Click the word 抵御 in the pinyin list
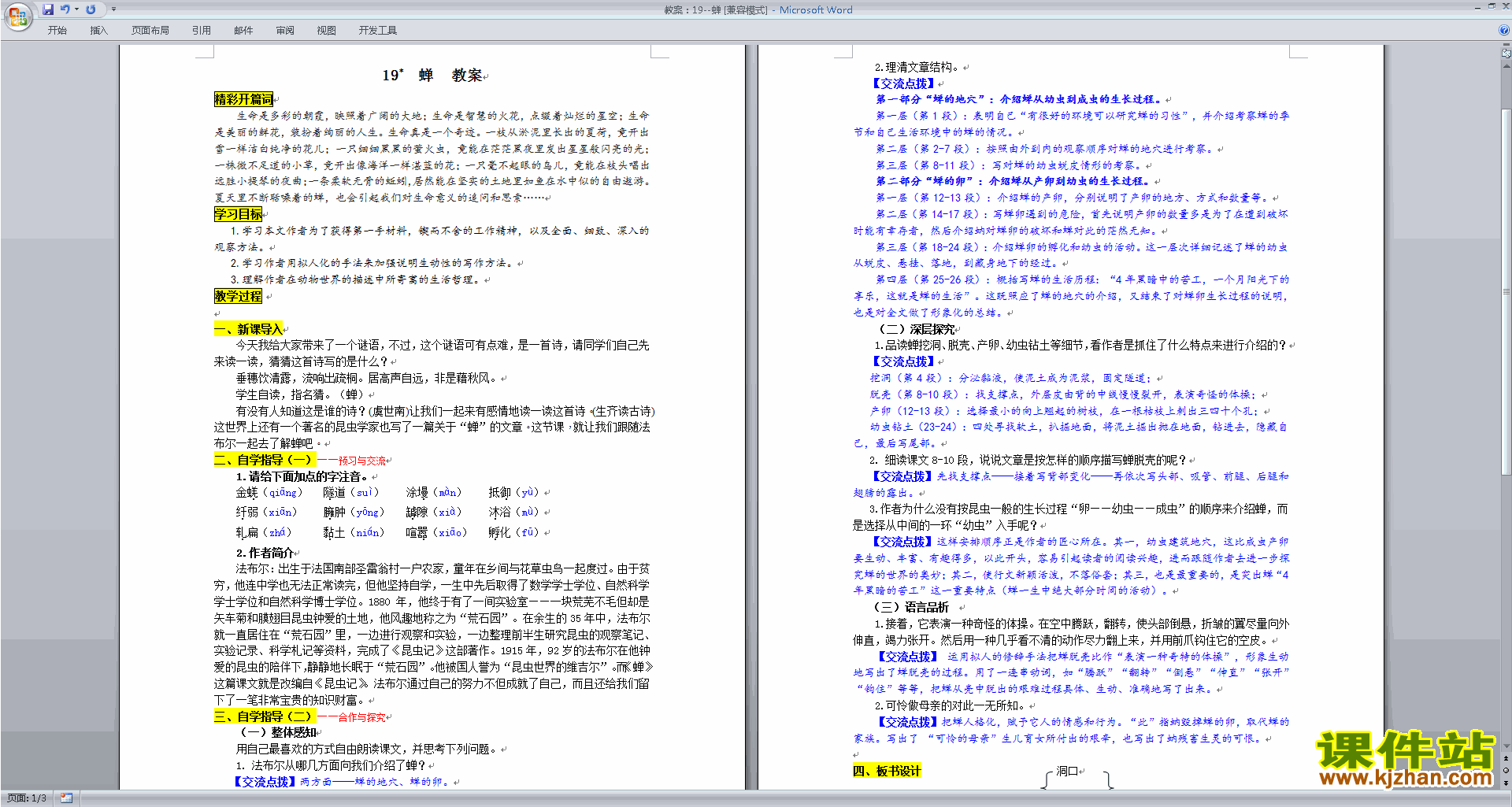The height and width of the screenshot is (807, 1512). [499, 493]
